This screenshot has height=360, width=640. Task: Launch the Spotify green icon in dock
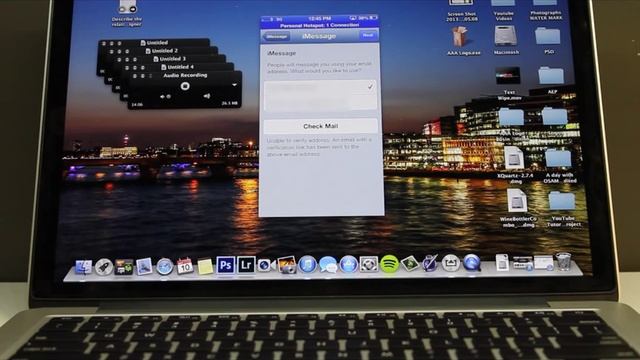pos(389,264)
